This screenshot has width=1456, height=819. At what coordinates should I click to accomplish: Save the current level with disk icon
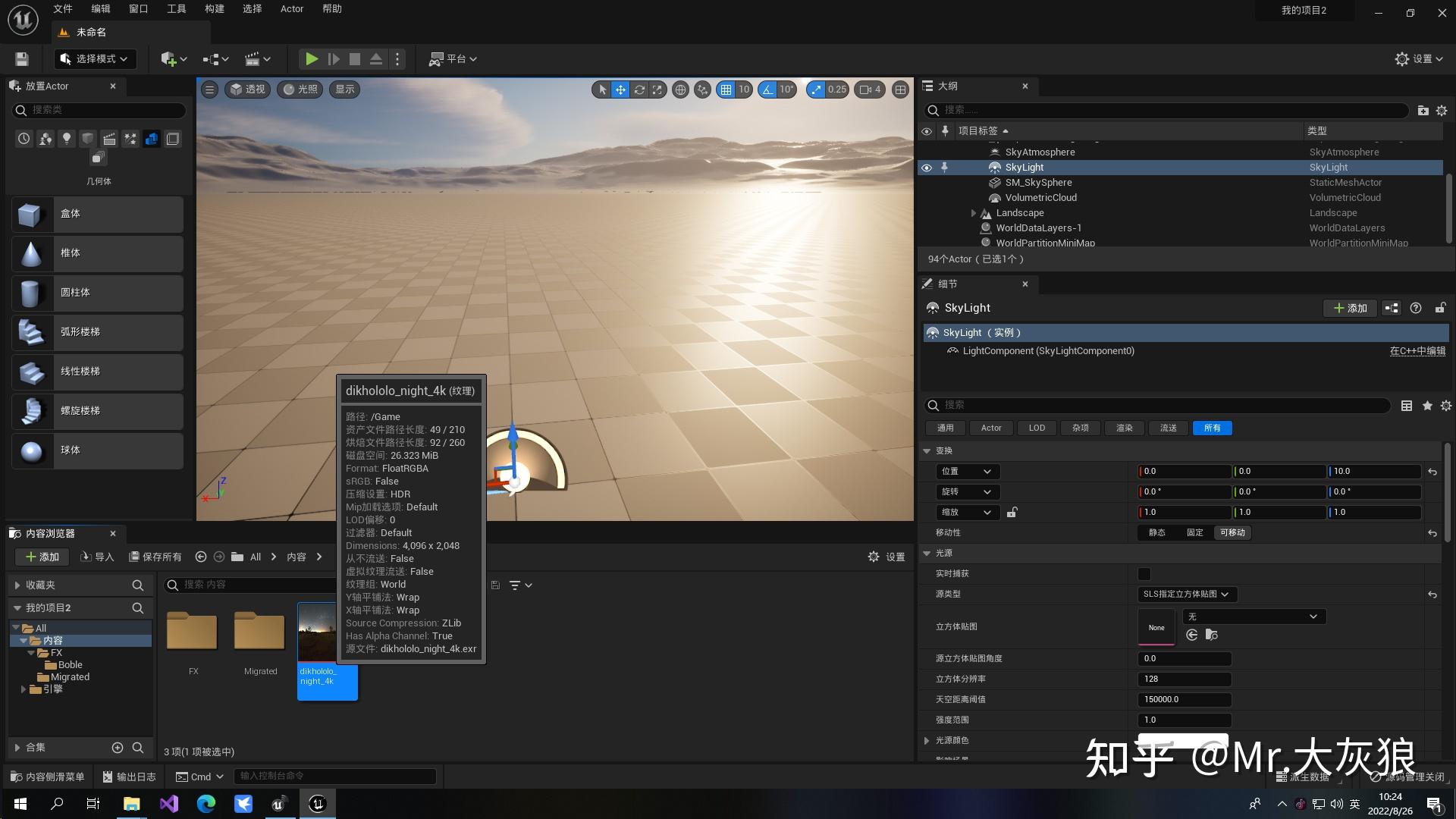click(x=20, y=58)
